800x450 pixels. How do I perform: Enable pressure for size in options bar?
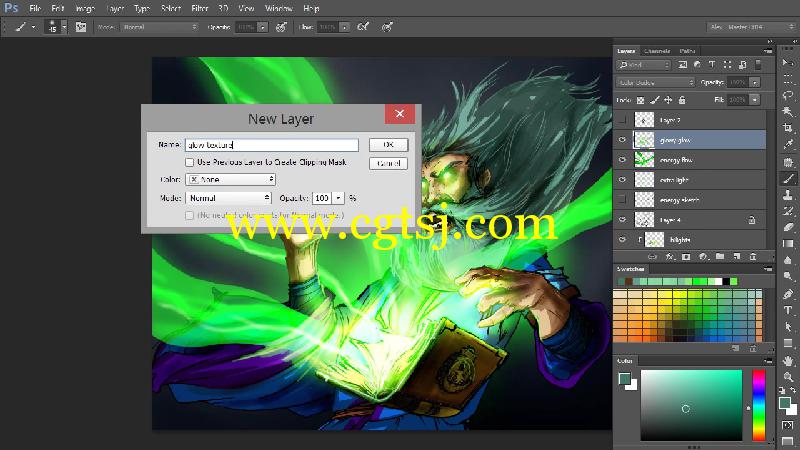387,27
